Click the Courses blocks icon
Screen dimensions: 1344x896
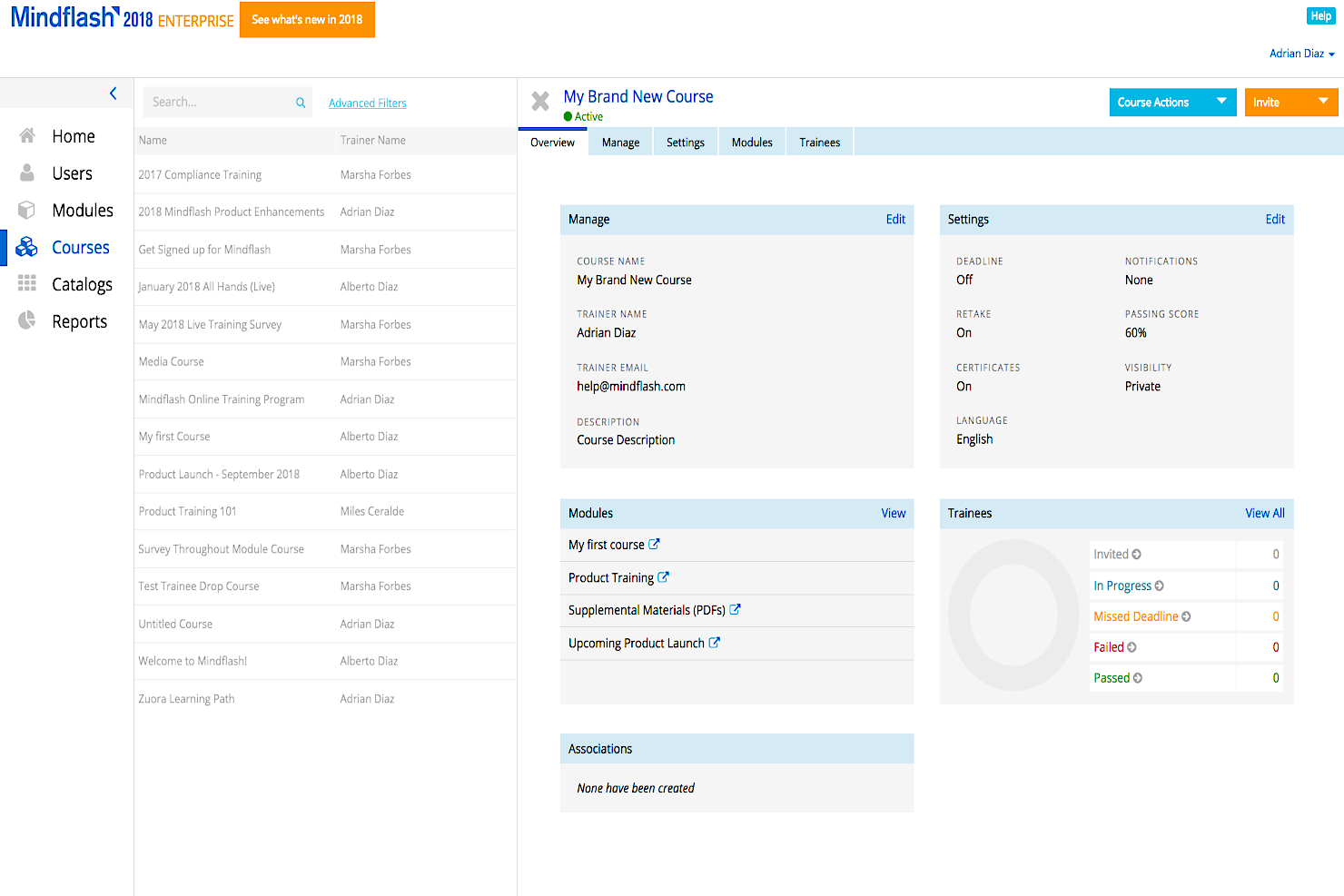point(27,247)
